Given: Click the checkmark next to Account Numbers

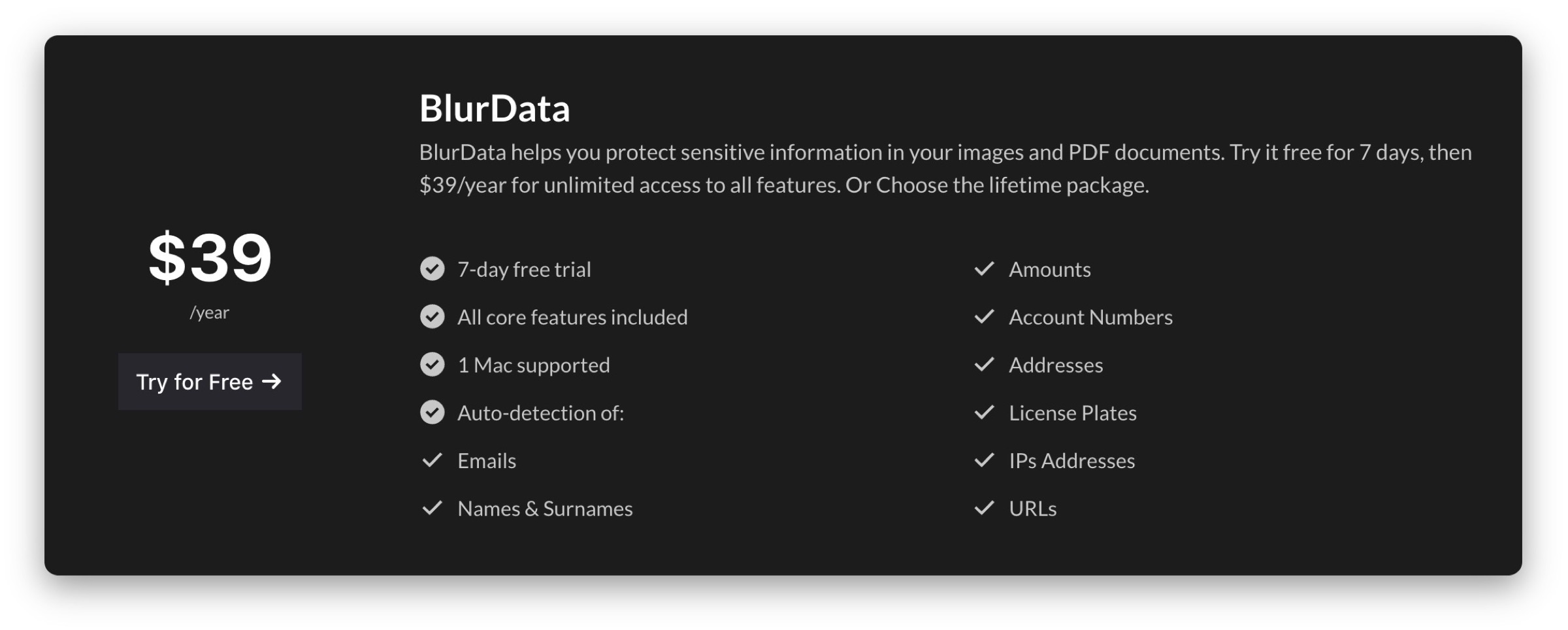Looking at the screenshot, I should click(x=984, y=317).
